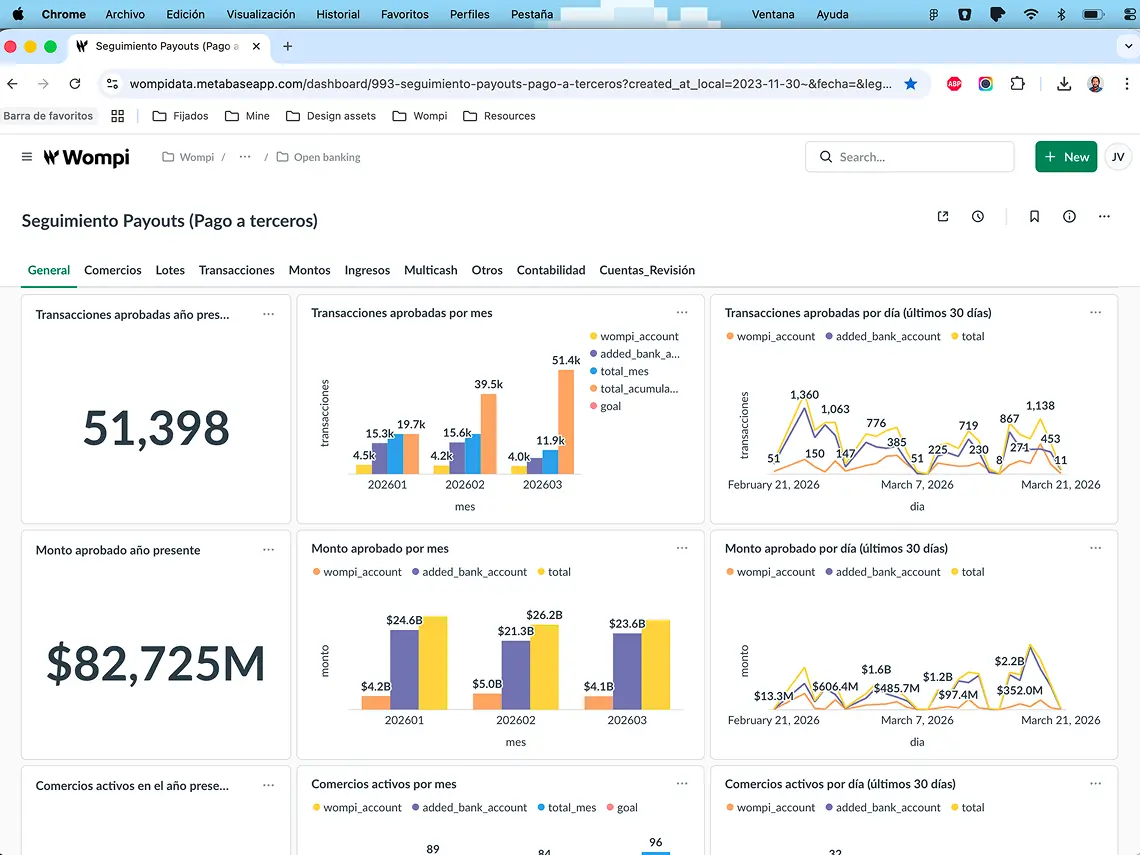Switch to the Comercios tab
The width and height of the screenshot is (1140, 855).
(113, 270)
